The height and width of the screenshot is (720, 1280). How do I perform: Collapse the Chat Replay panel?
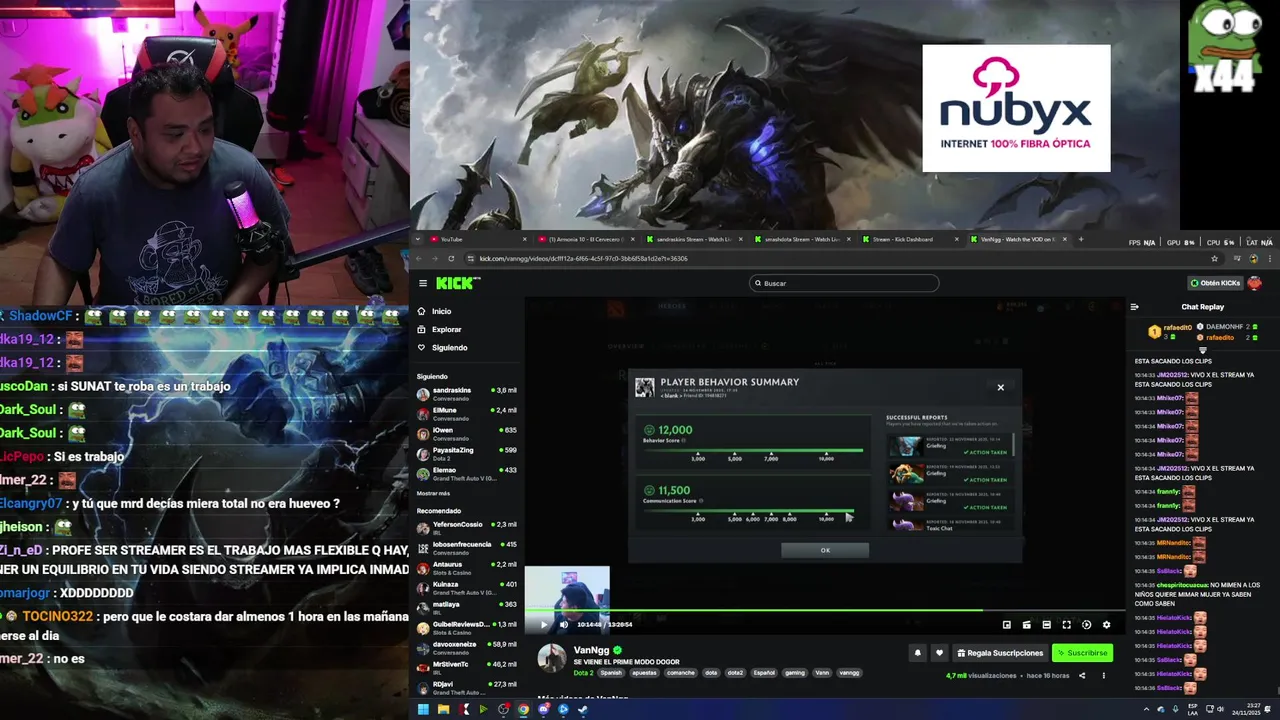coord(1134,307)
